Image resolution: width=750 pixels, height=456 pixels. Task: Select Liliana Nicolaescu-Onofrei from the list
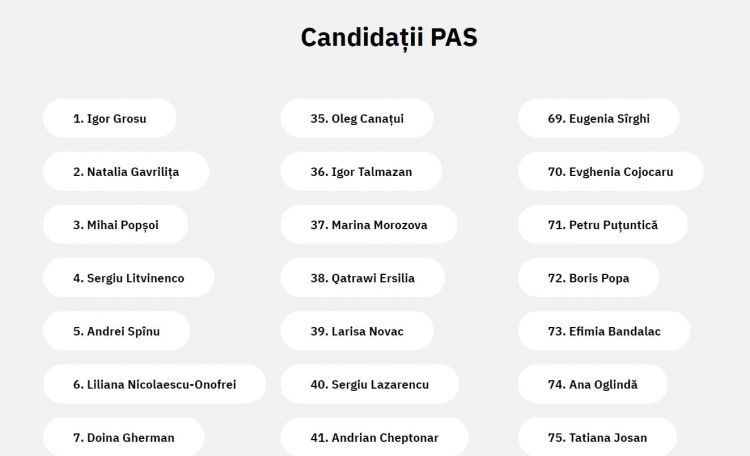(x=154, y=384)
